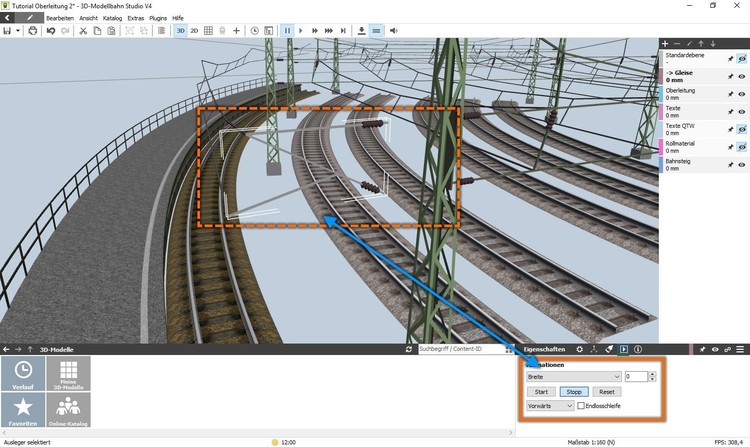750x447 pixels.
Task: Toggle the highlighted panel bar icon
Action: (376, 31)
